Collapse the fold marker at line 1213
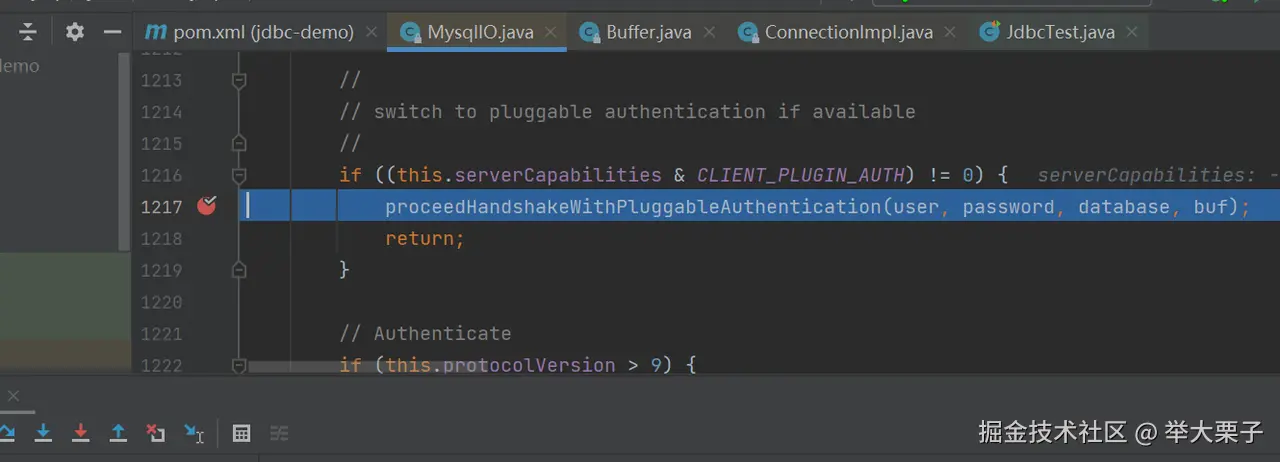This screenshot has width=1280, height=462. [238, 80]
